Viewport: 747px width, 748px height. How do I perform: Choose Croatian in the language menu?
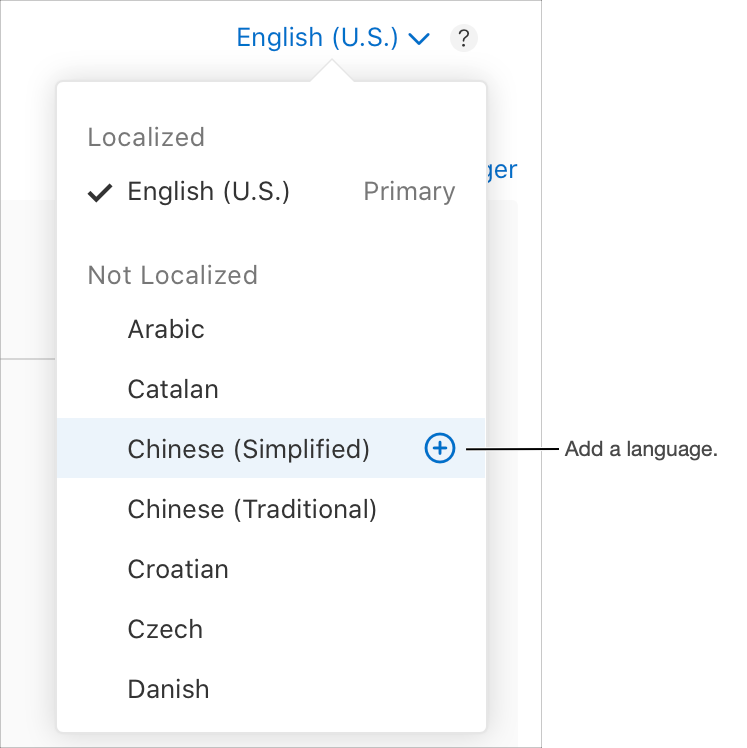click(178, 569)
